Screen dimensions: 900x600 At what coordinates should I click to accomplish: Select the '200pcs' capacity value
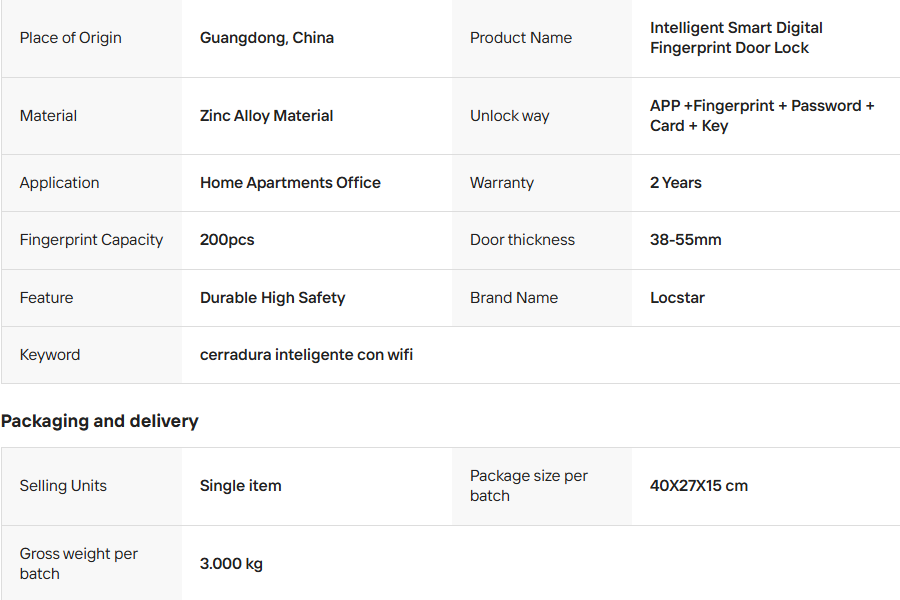pyautogui.click(x=227, y=240)
